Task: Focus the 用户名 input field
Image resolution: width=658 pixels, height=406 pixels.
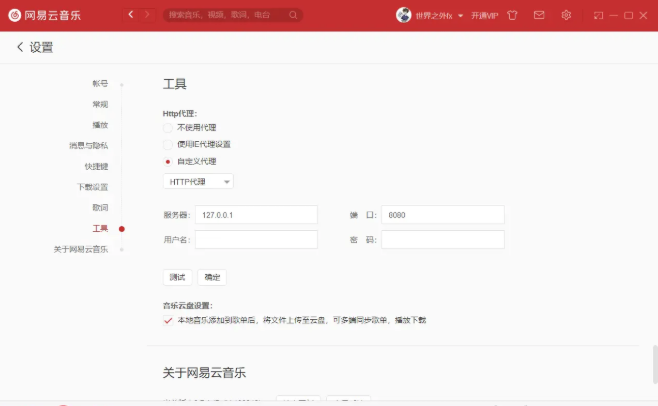Action: click(256, 240)
